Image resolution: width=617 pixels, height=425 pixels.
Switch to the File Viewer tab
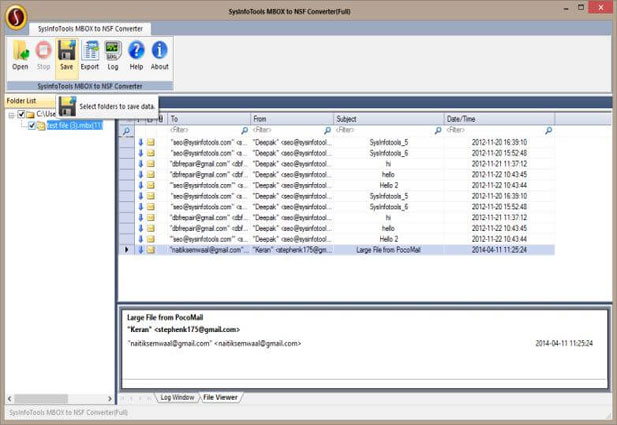[220, 397]
